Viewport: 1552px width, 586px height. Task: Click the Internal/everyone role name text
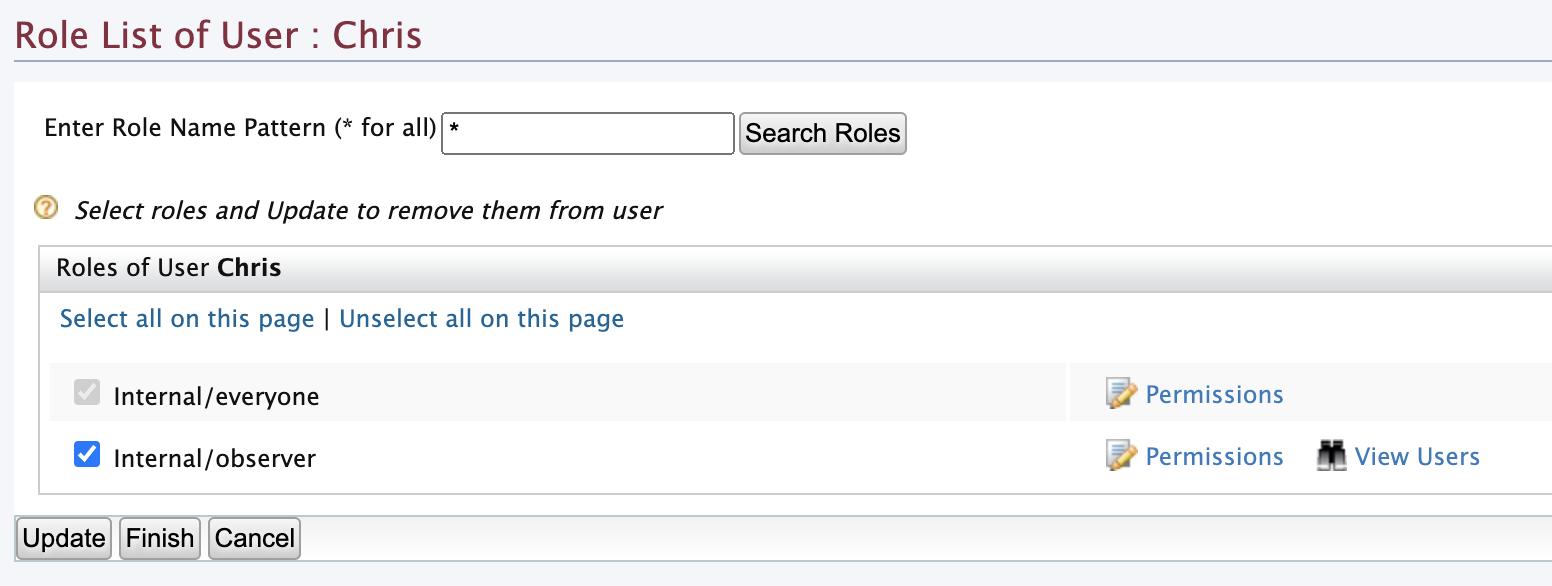pos(216,397)
